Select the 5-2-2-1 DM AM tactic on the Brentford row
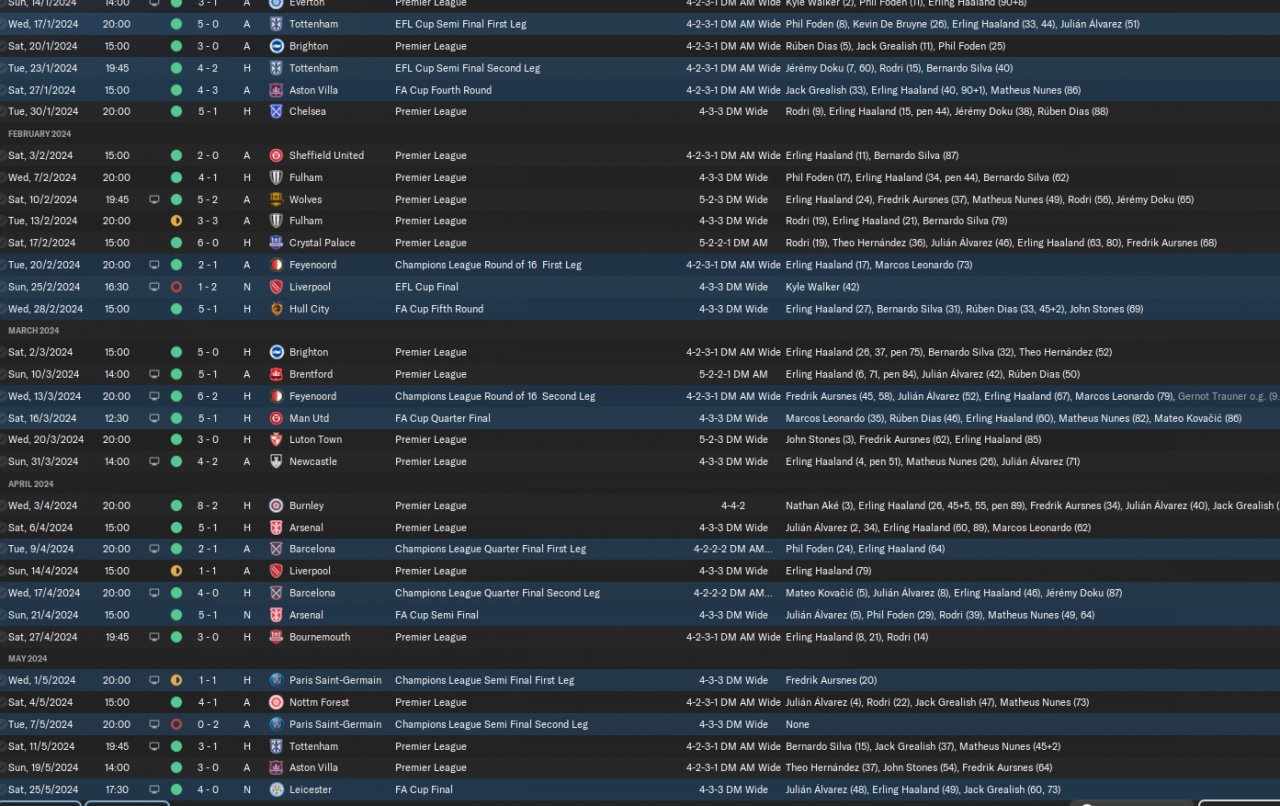 click(734, 374)
